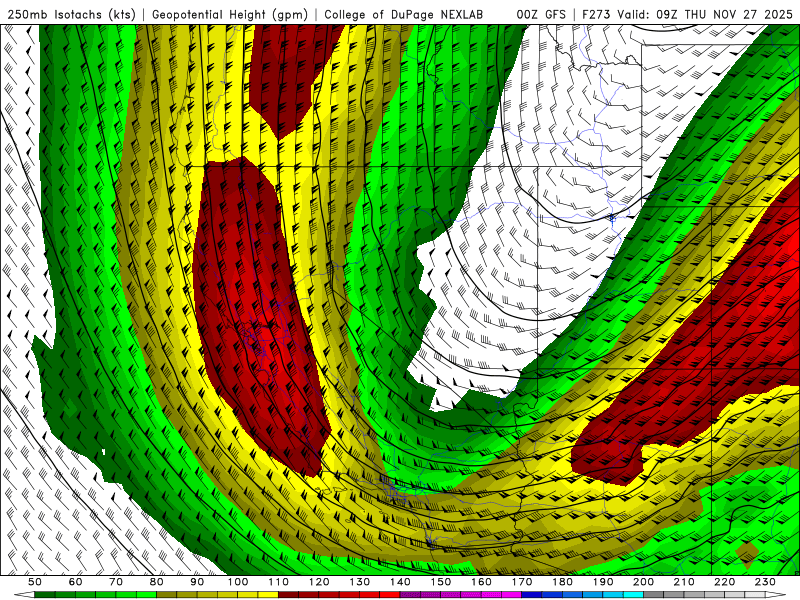Image resolution: width=800 pixels, height=600 pixels.
Task: Click the 100 value on the color scale
Action: click(x=238, y=582)
